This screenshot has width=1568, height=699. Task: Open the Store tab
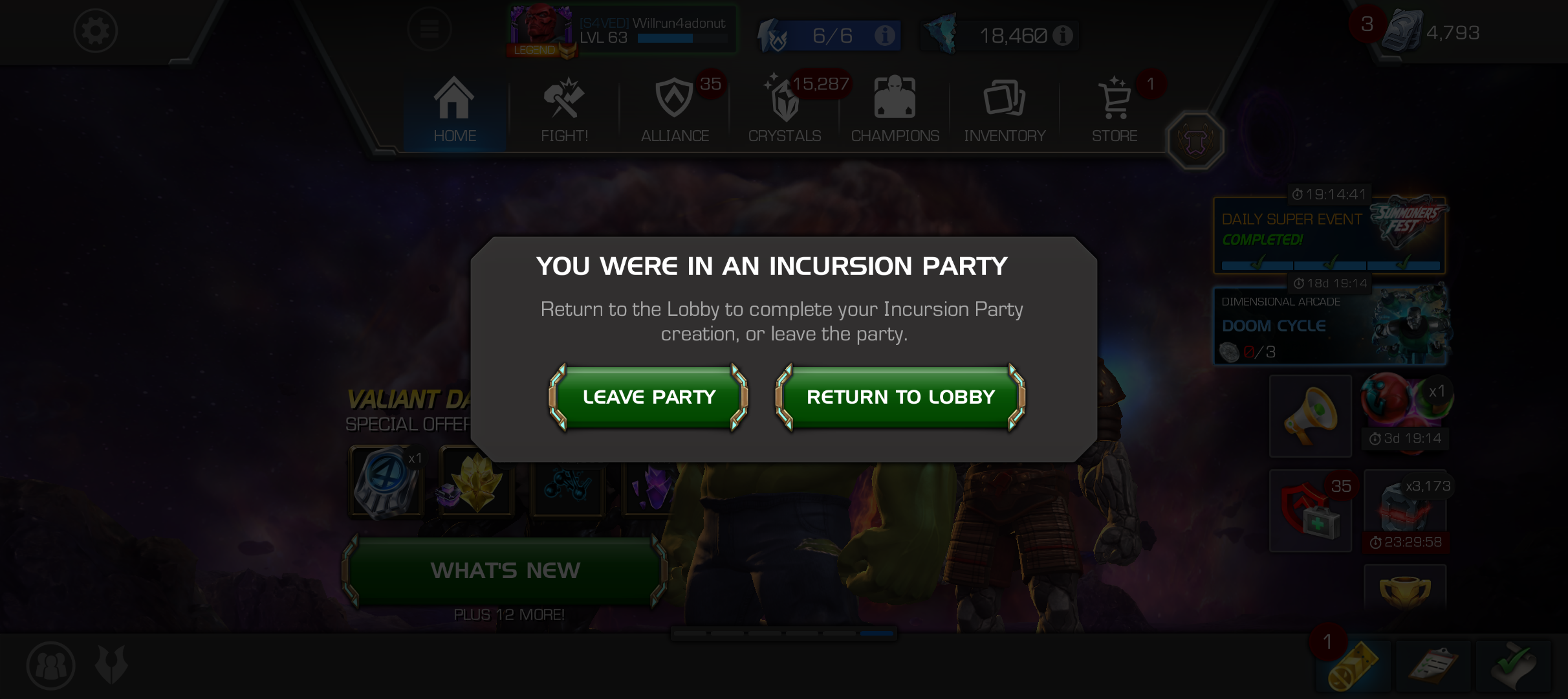point(1115,110)
